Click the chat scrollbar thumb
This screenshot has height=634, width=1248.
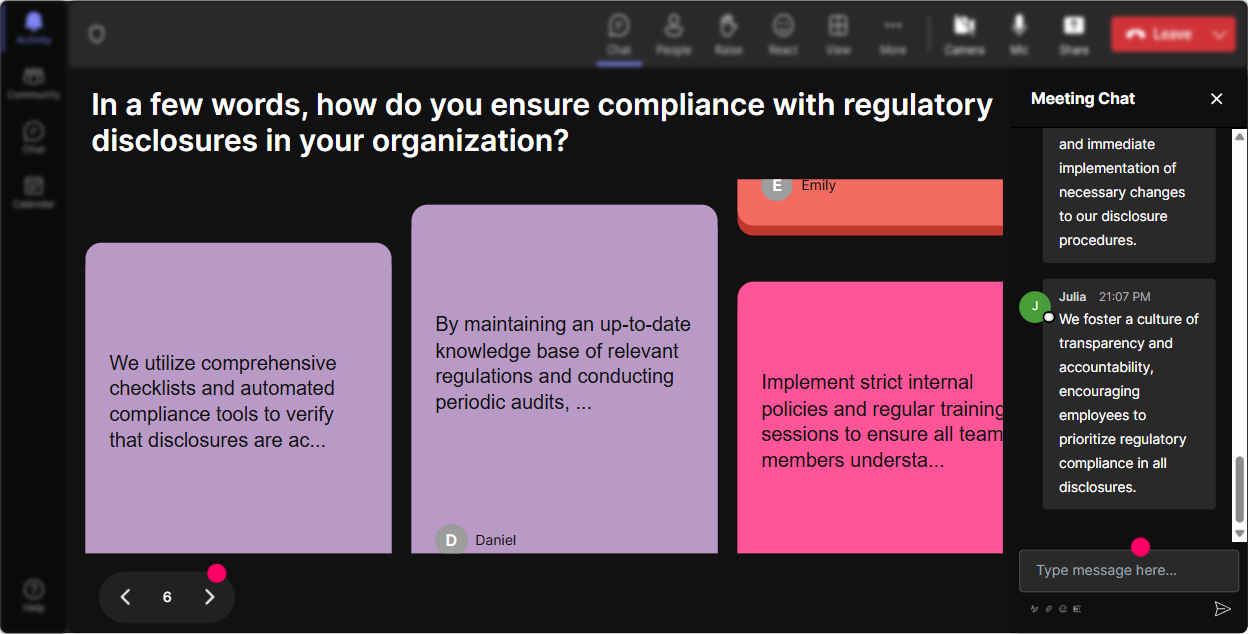(x=1240, y=489)
